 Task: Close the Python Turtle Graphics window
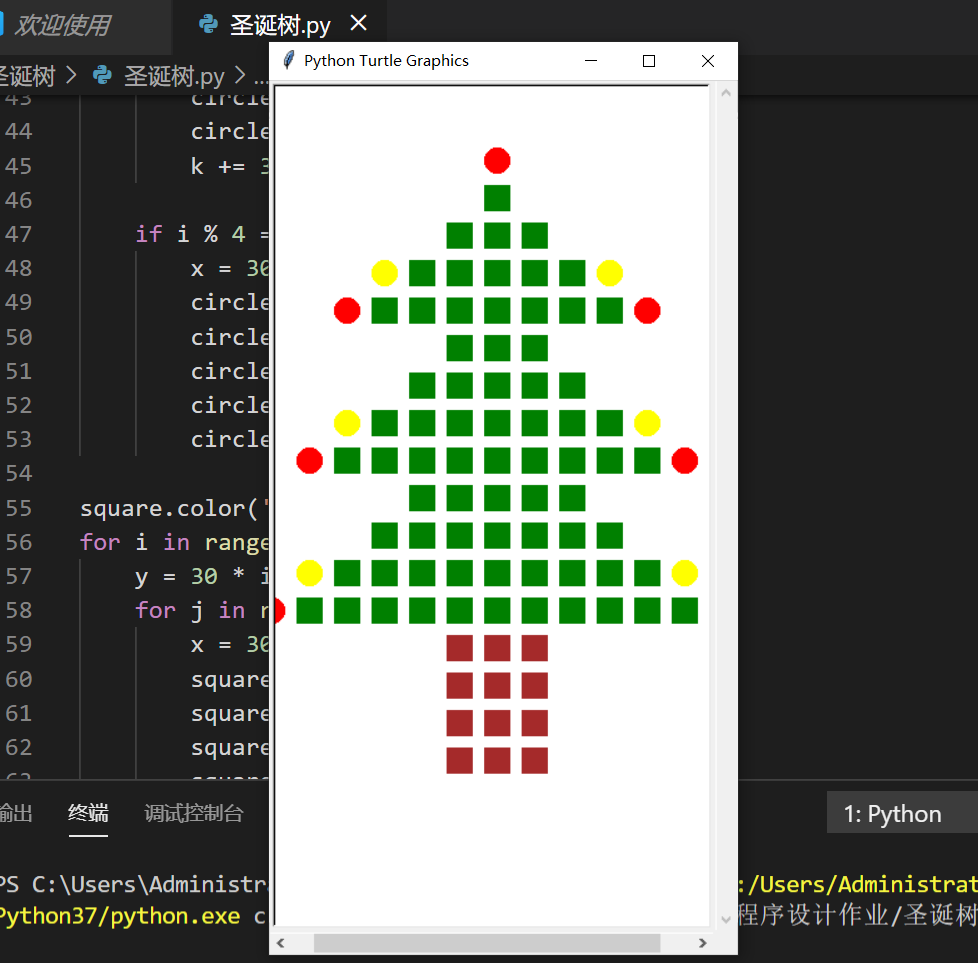(707, 61)
